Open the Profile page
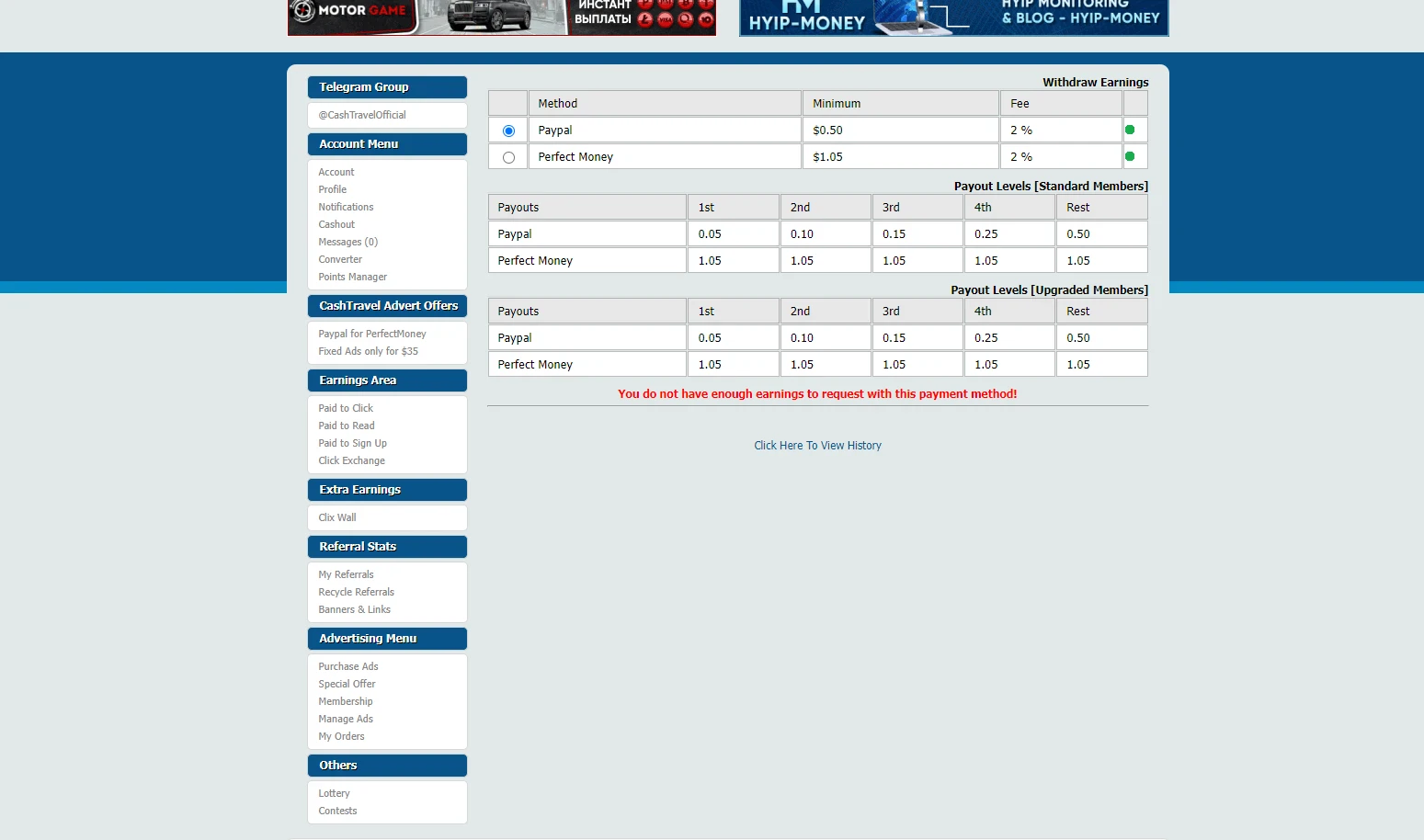This screenshot has width=1424, height=840. pyautogui.click(x=333, y=189)
